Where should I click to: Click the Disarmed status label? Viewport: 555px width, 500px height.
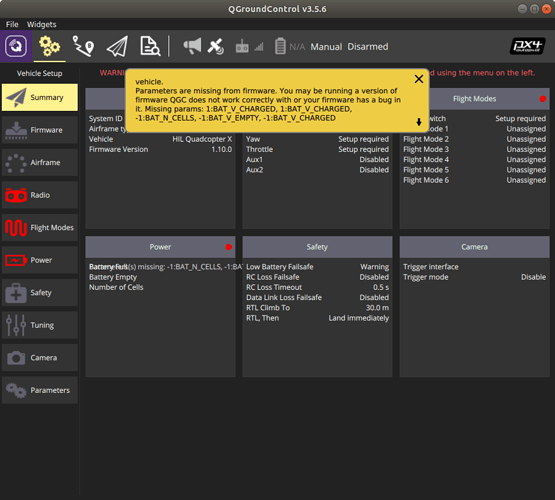coord(368,47)
